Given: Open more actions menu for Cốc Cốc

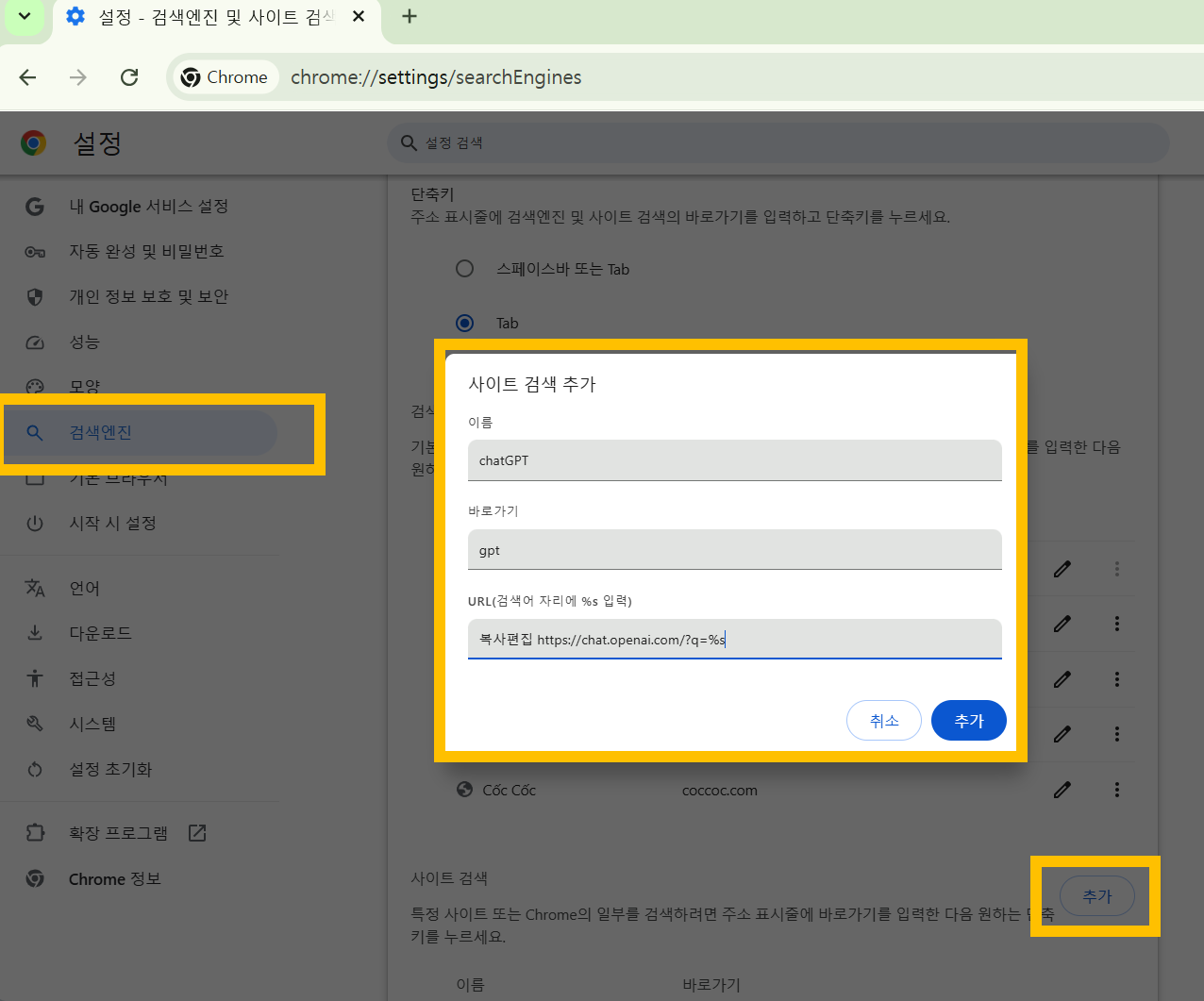Looking at the screenshot, I should click(1117, 790).
